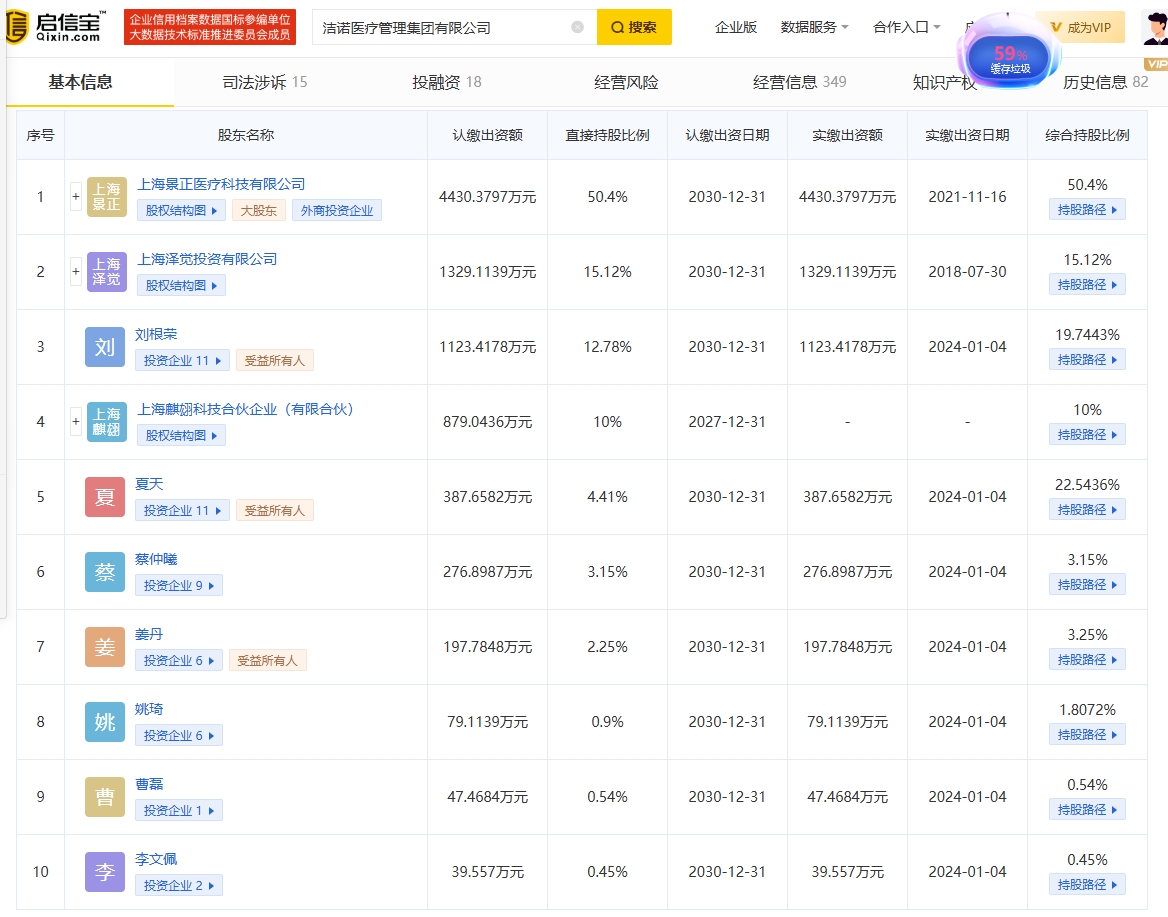Click the 夏 avatar icon
The width and height of the screenshot is (1168, 917).
point(105,497)
